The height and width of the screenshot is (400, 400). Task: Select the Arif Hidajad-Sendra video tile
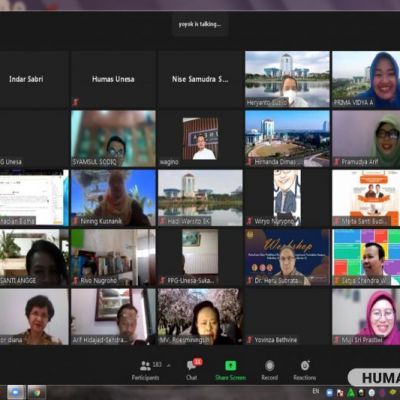[113, 317]
